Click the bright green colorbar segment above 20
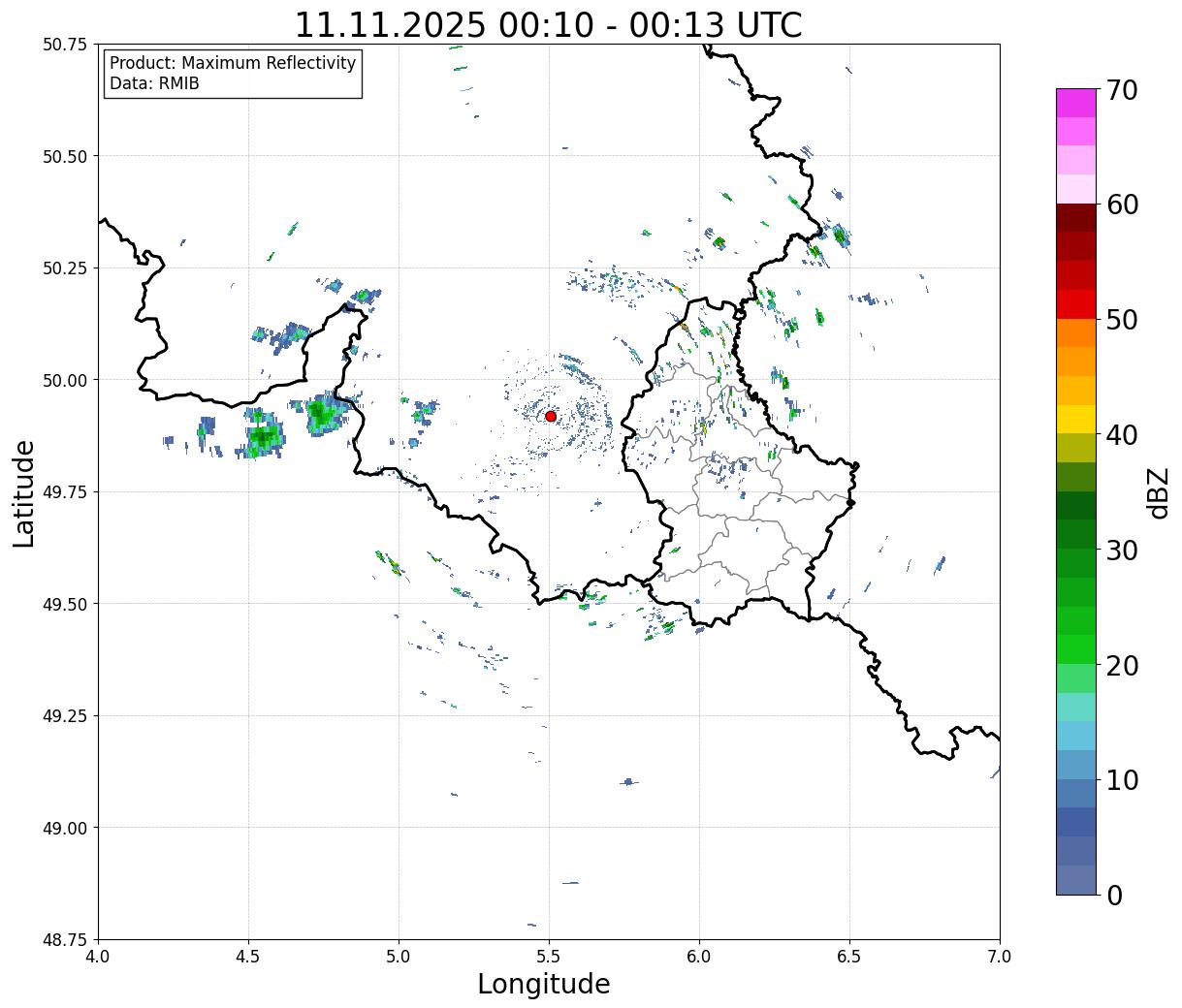The width and height of the screenshot is (1182, 1008). click(1076, 649)
